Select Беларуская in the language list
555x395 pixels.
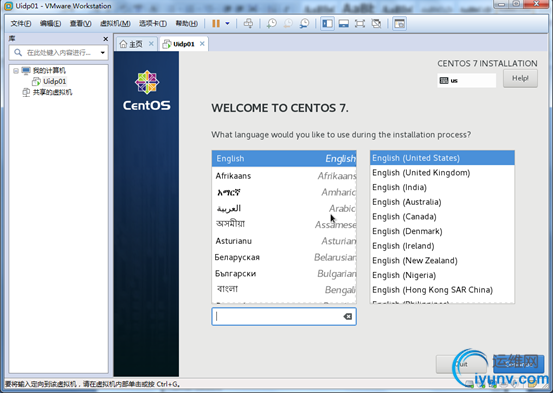pos(284,257)
